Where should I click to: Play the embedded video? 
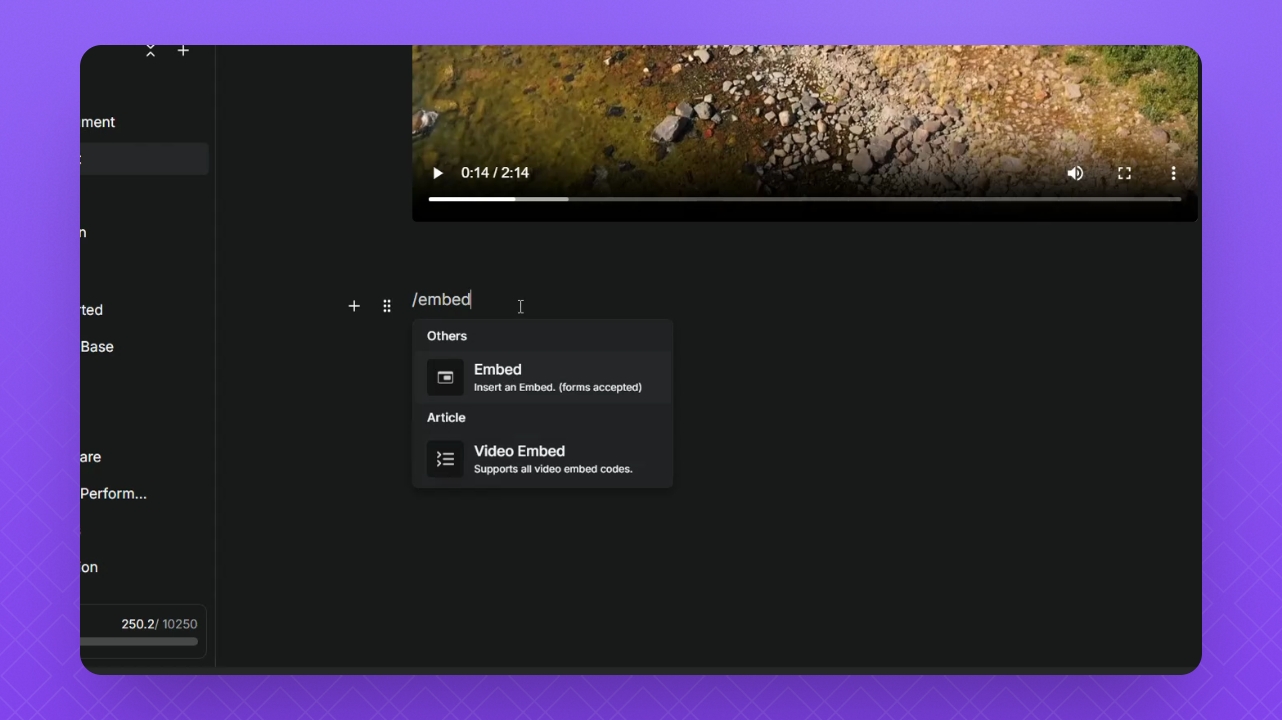click(437, 173)
